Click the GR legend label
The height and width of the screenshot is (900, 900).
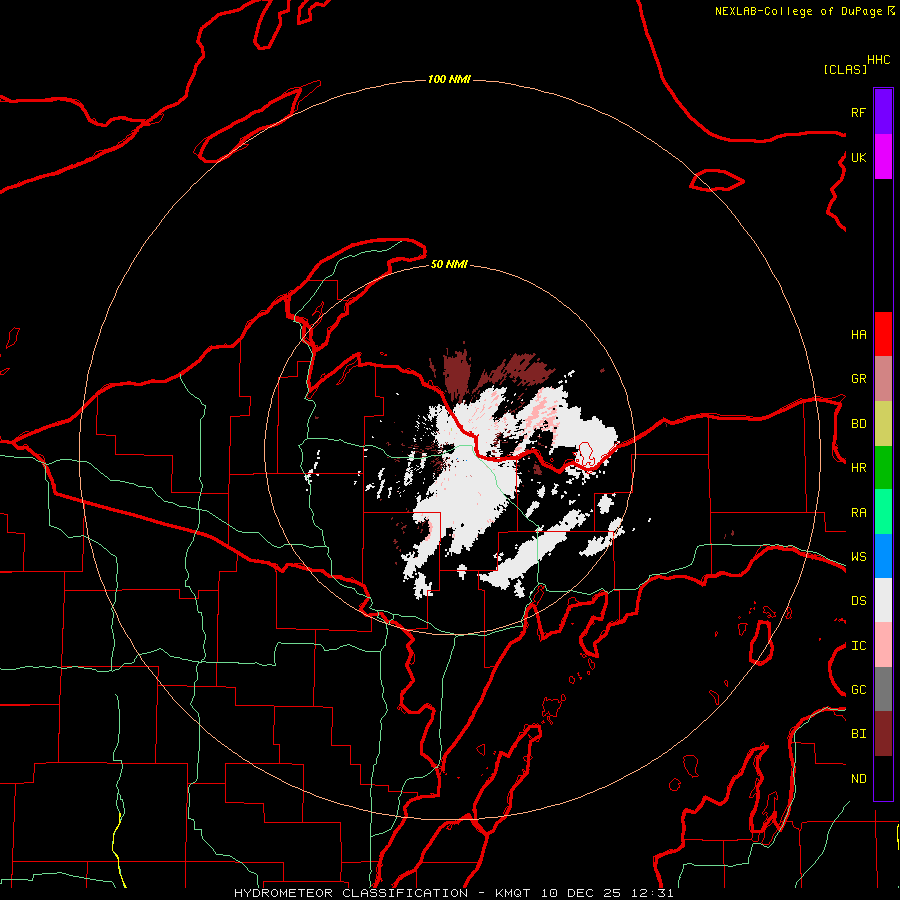(x=858, y=379)
